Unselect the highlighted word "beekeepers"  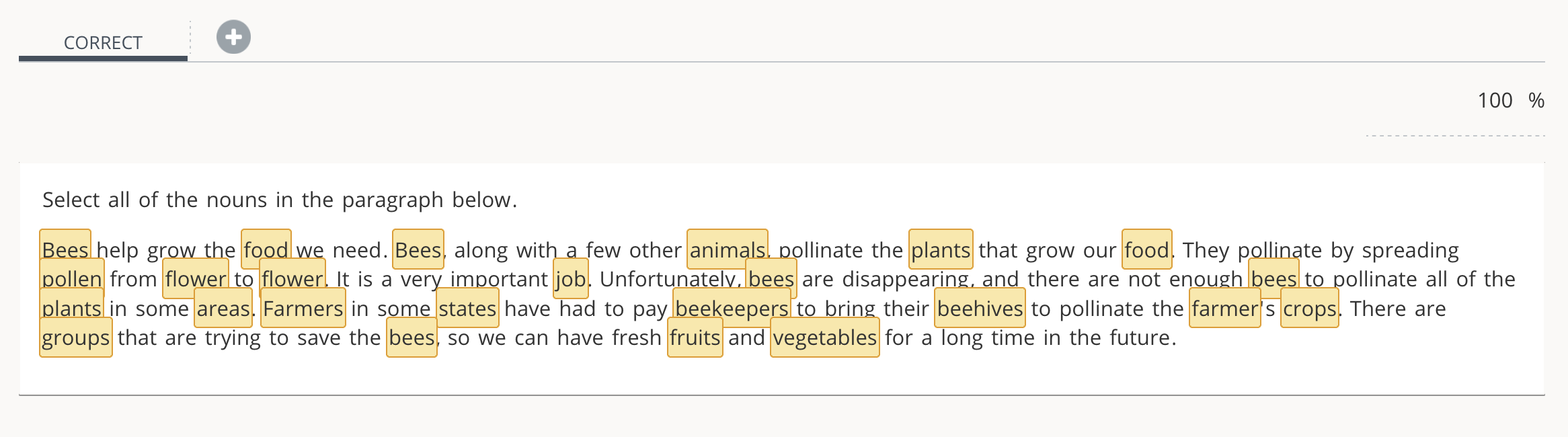[x=732, y=309]
